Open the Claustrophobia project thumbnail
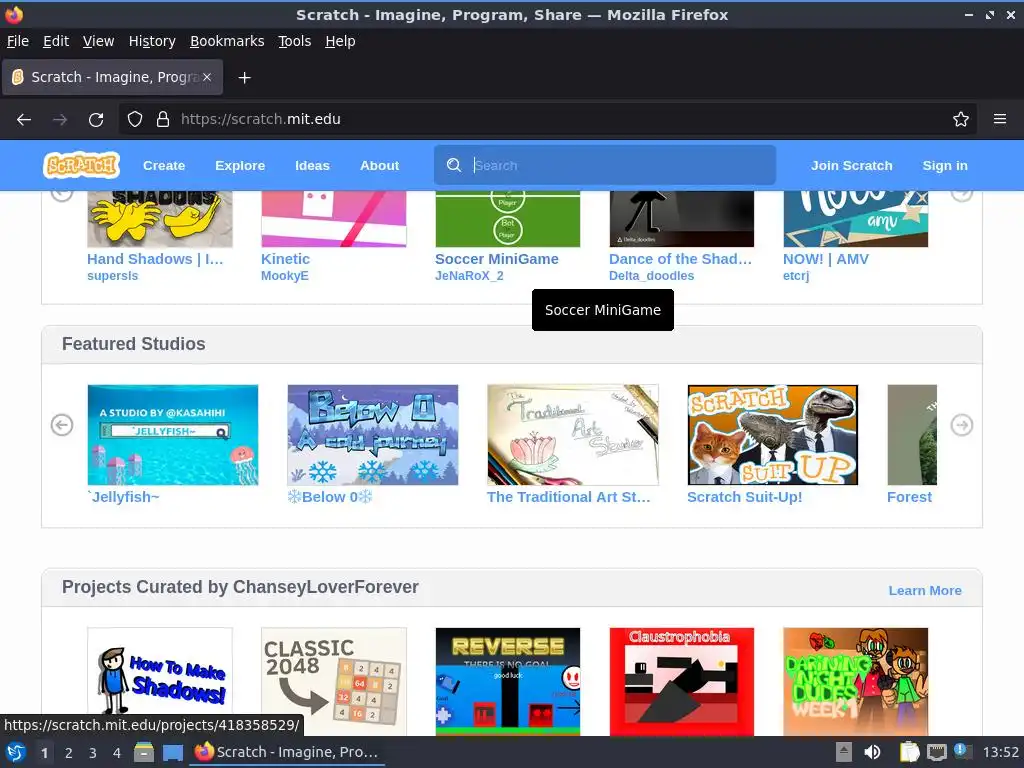Viewport: 1024px width, 768px height. coord(682,682)
